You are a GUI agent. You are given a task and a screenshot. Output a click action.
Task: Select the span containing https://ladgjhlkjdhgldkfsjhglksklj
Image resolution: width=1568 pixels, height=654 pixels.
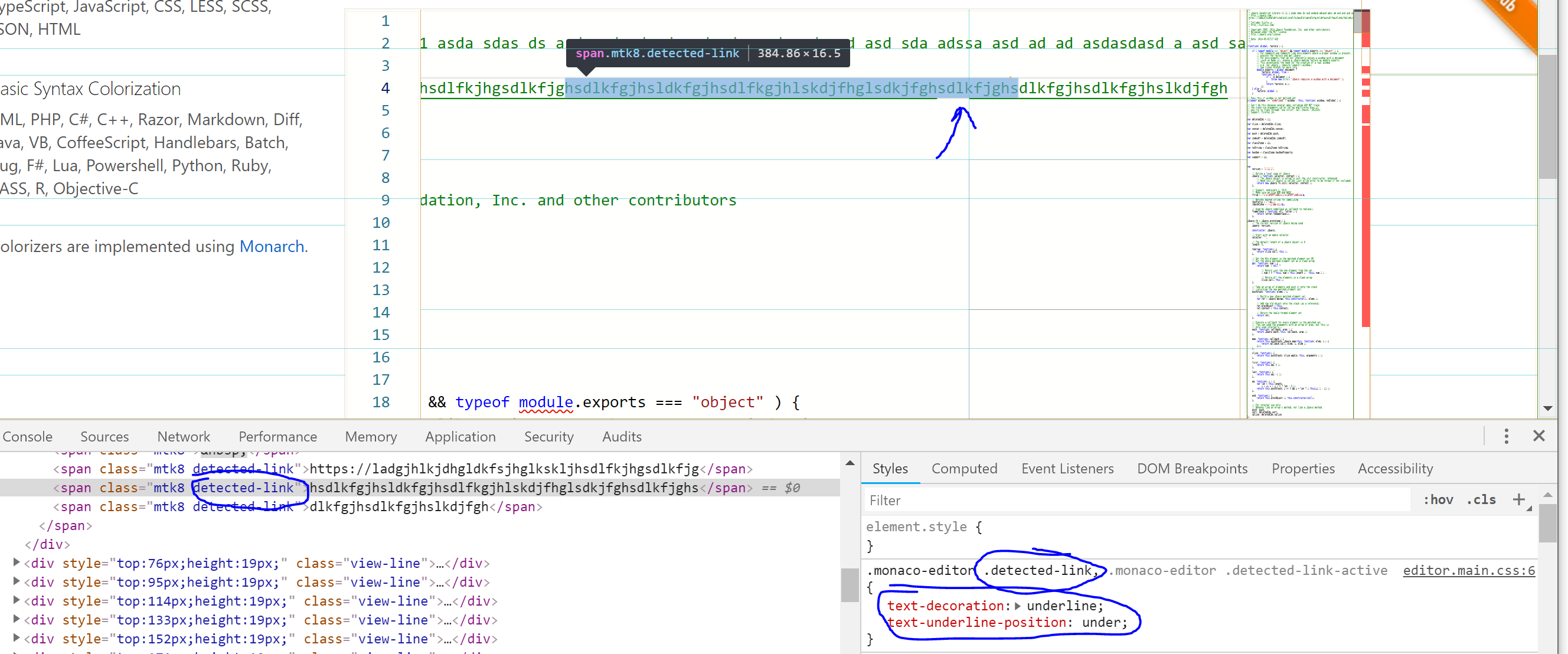tap(403, 469)
